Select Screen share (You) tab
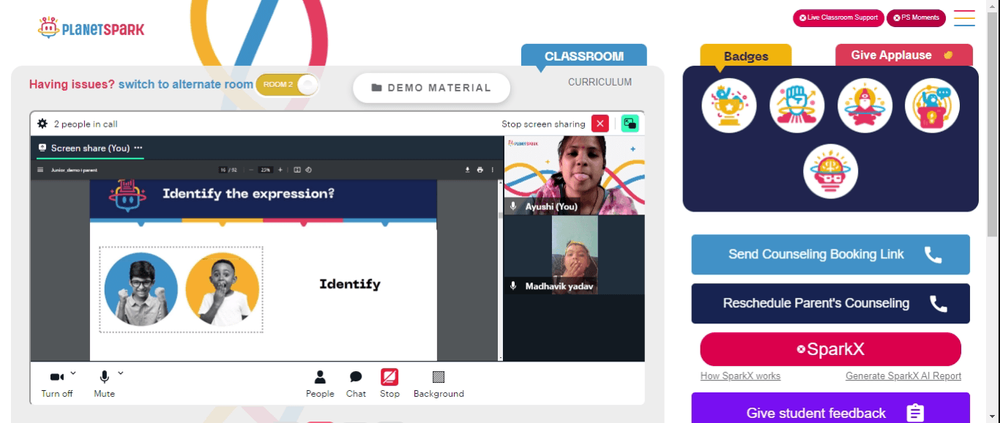Image resolution: width=1000 pixels, height=423 pixels. pos(90,148)
